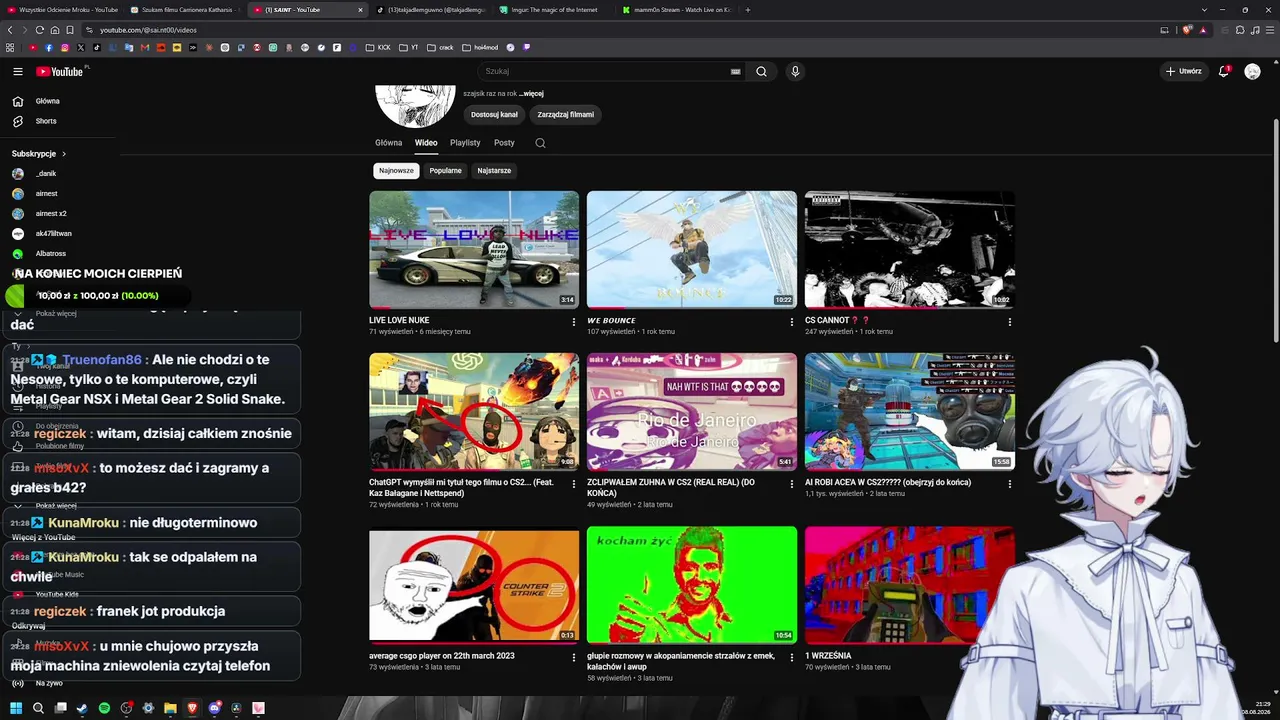Open options for ChatGPT wymyślił video
The height and width of the screenshot is (720, 1280).
tap(574, 484)
